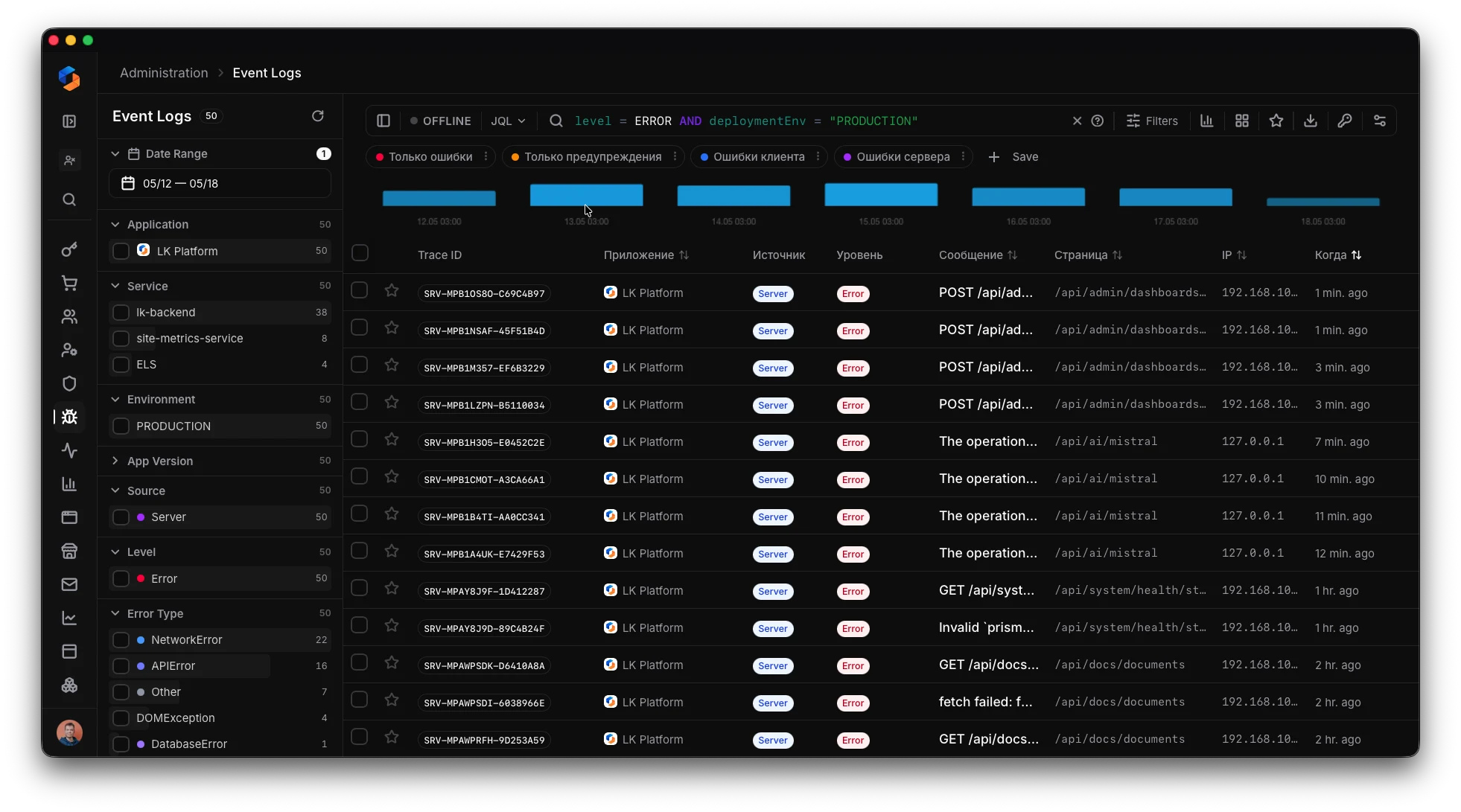This screenshot has height=812, width=1461.
Task: Select the 15.05 histogram bar
Action: [881, 194]
